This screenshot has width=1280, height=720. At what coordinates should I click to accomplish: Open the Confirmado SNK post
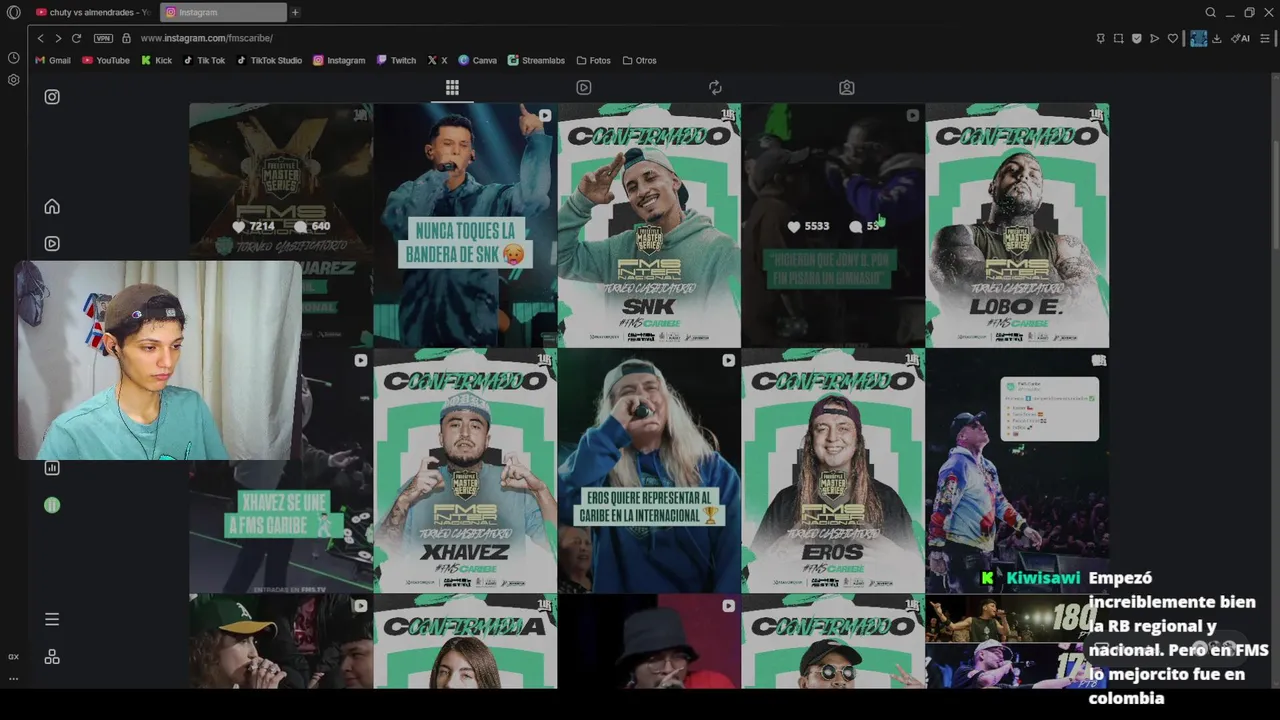[649, 225]
